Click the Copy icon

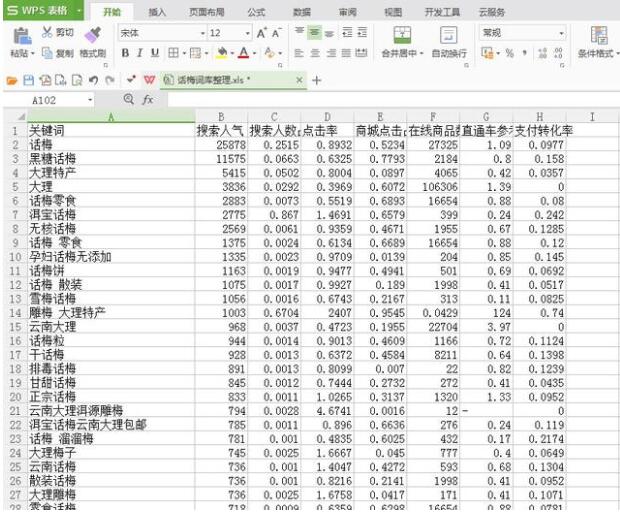click(47, 53)
